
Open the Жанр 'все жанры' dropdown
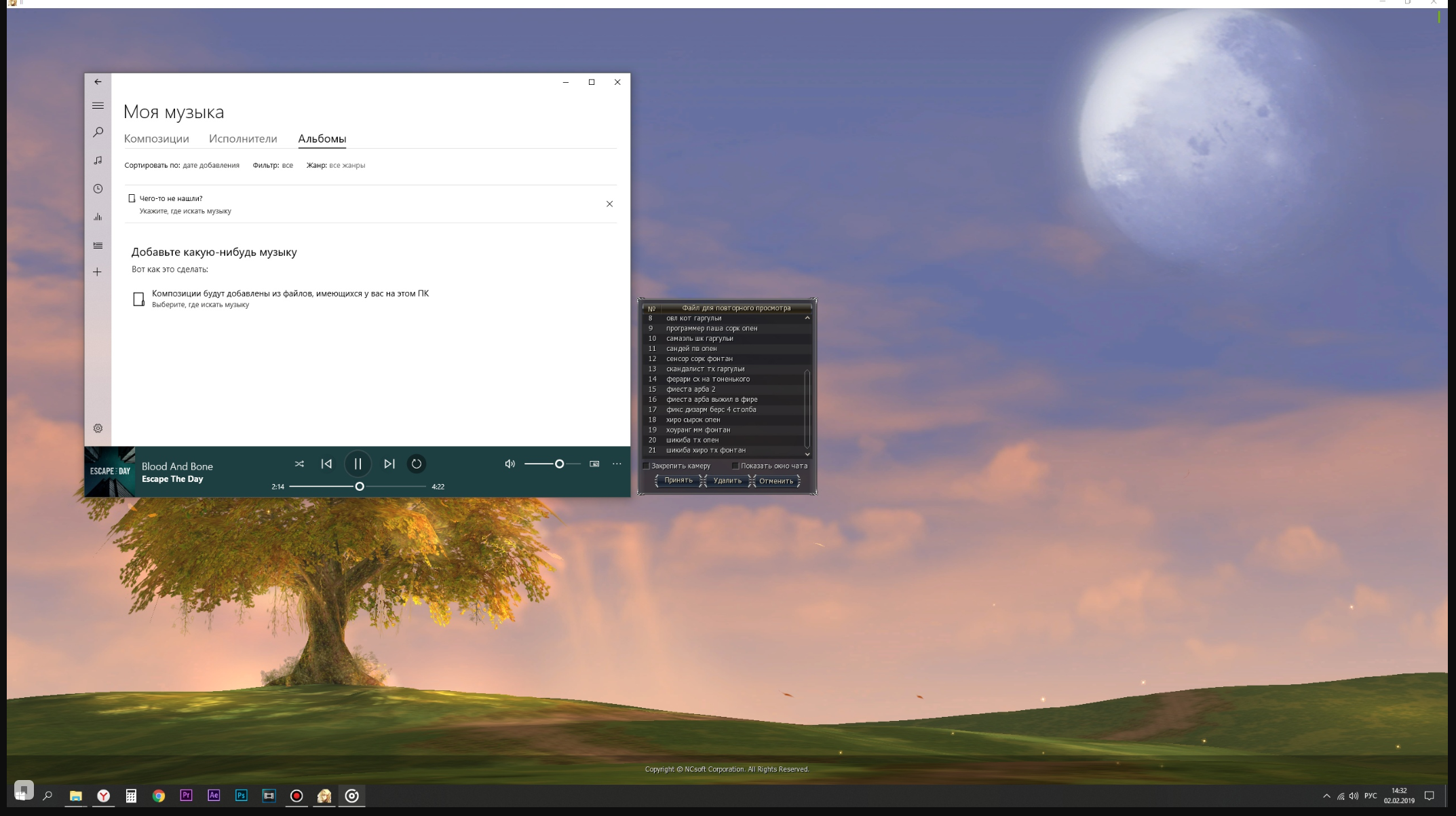pyautogui.click(x=347, y=165)
